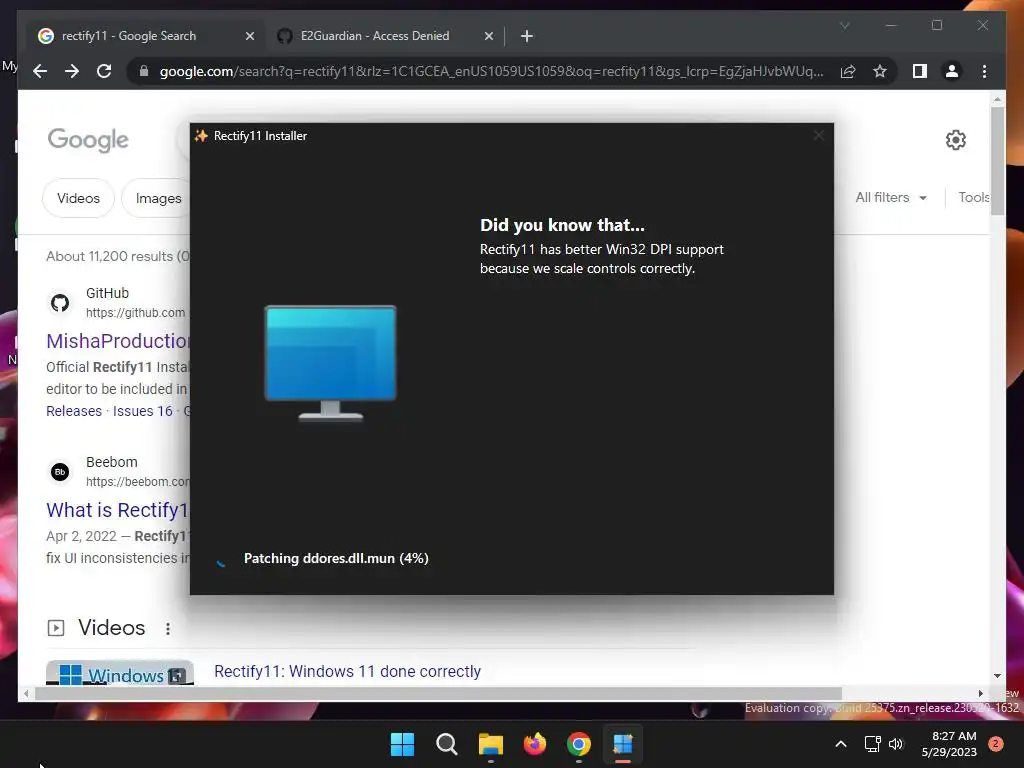Click the horizontal page scrollbar

point(438,694)
